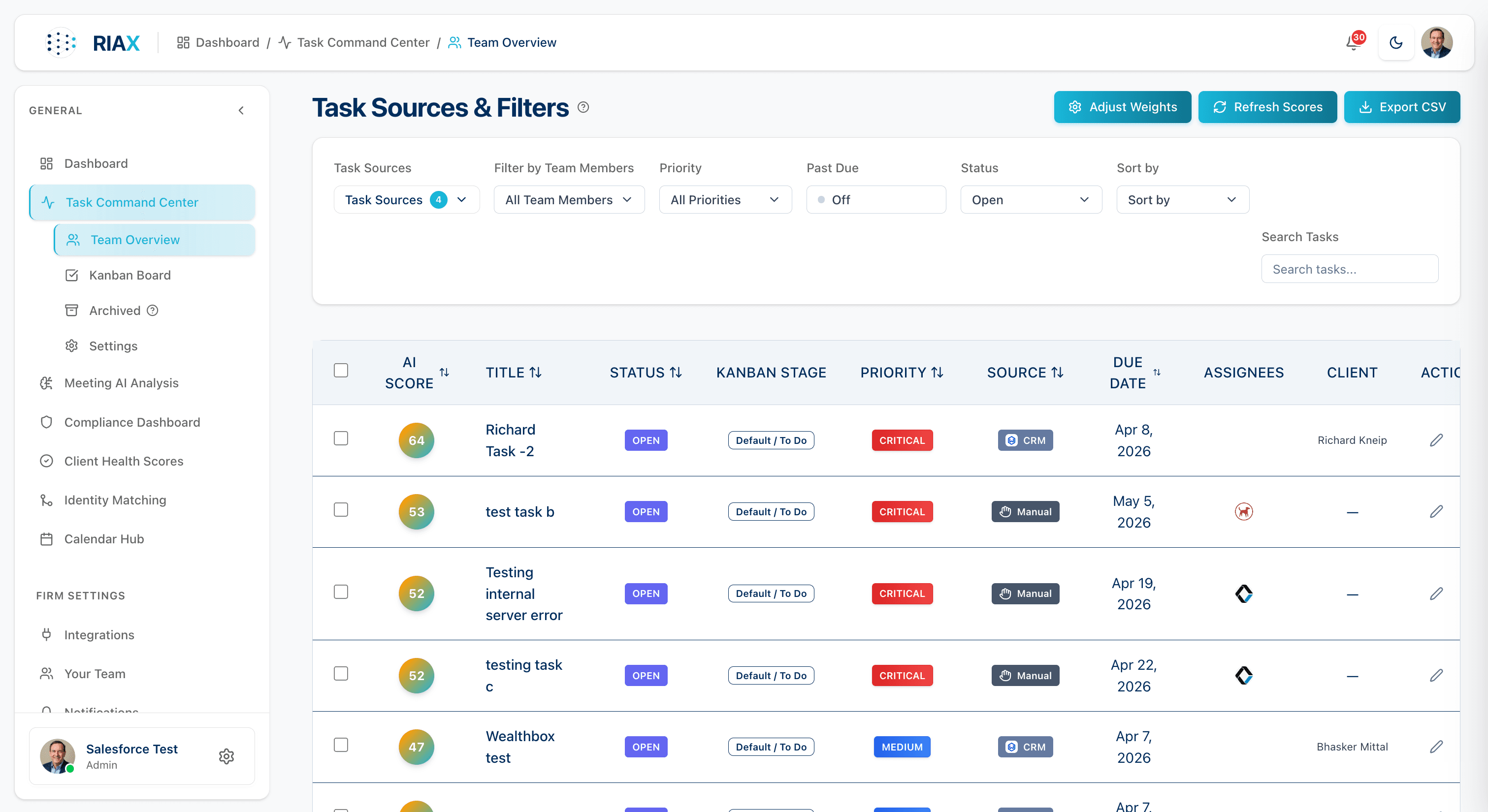This screenshot has height=812, width=1488.
Task: Open Task Command Center Settings
Action: click(x=154, y=346)
